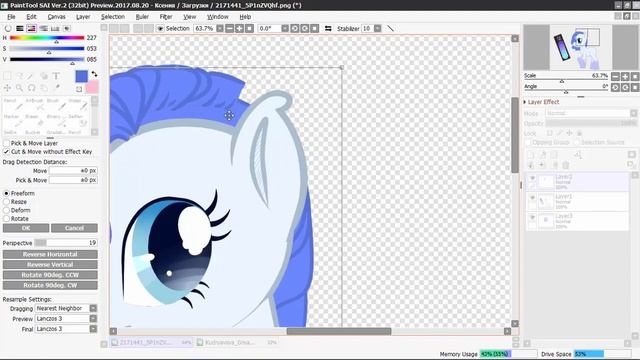
Task: Toggle the Show Selection eye button
Action: 160,28
